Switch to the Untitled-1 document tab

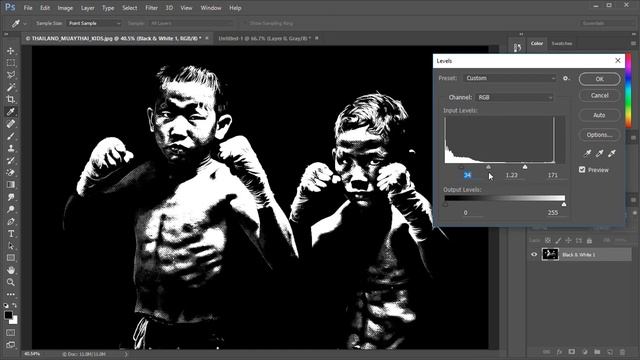click(x=264, y=38)
